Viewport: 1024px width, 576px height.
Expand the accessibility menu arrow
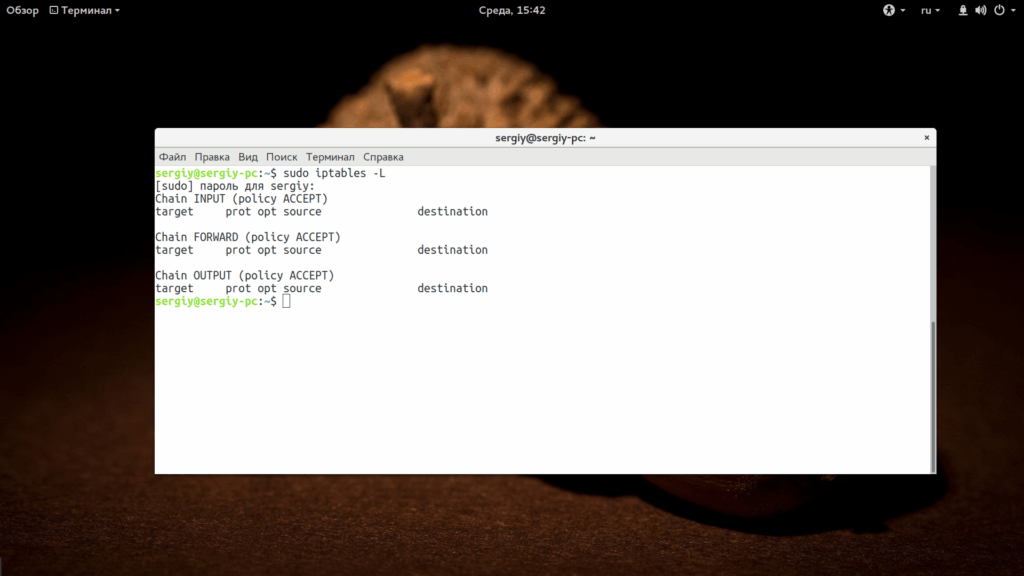point(903,10)
